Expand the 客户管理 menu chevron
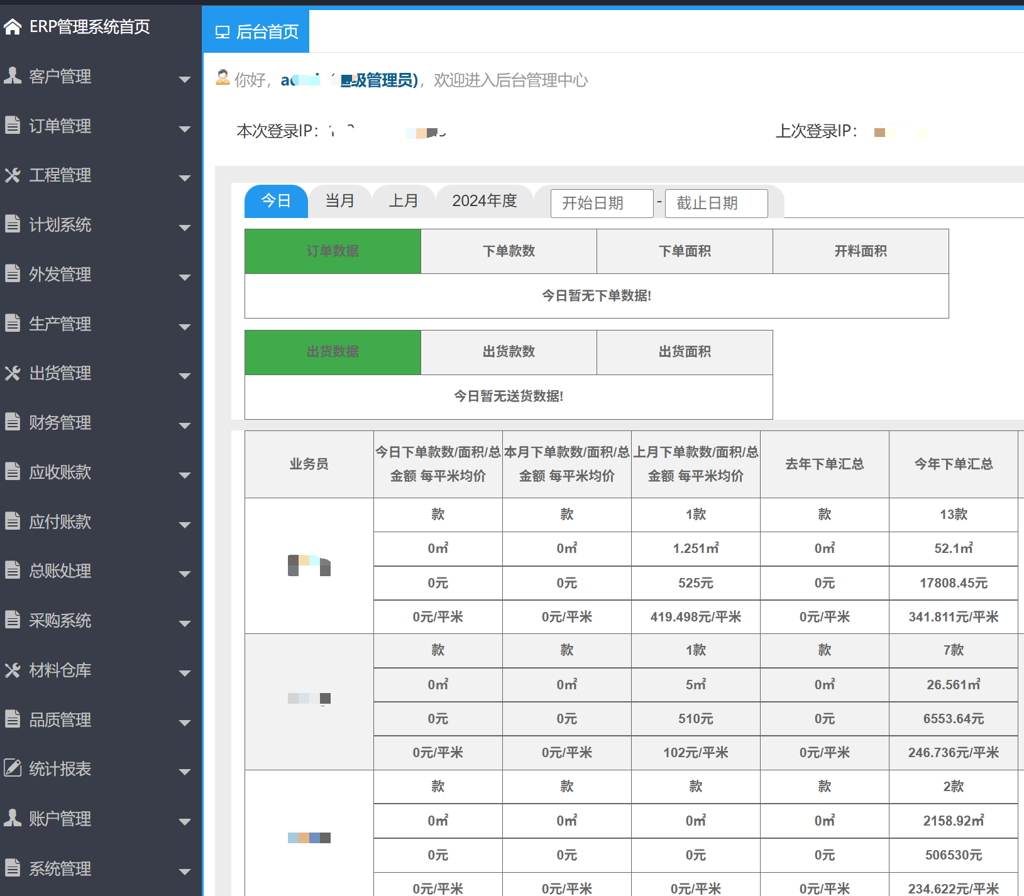 (185, 78)
